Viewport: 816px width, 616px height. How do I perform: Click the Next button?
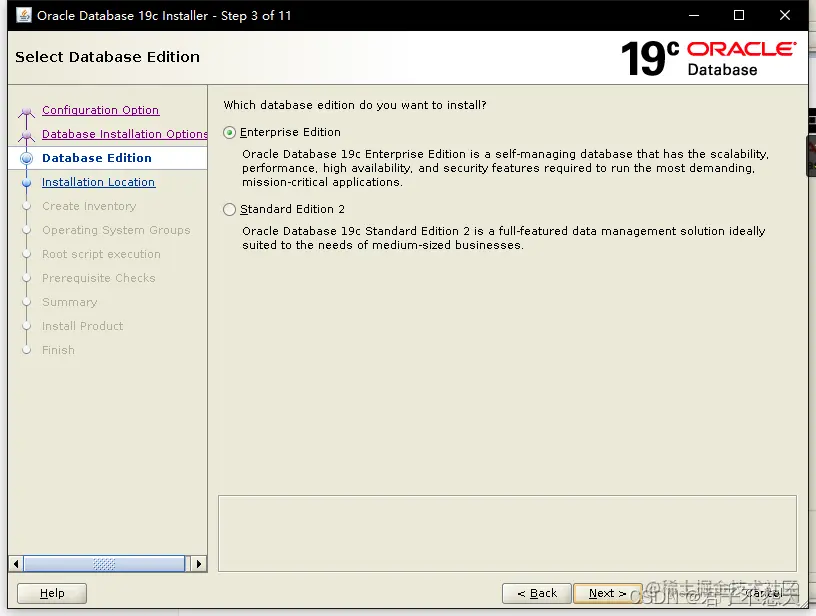pos(607,593)
